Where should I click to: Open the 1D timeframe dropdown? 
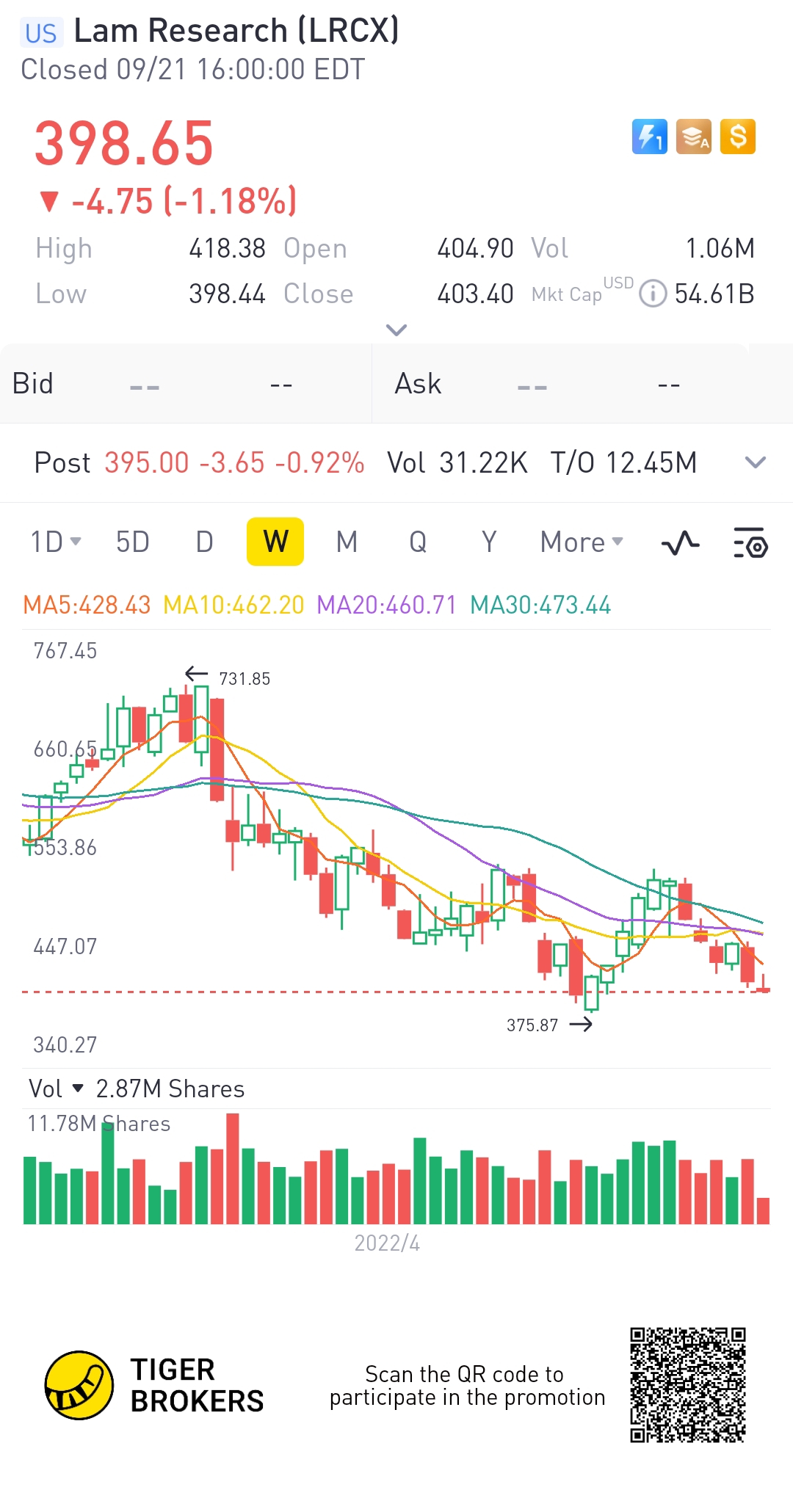pyautogui.click(x=56, y=542)
